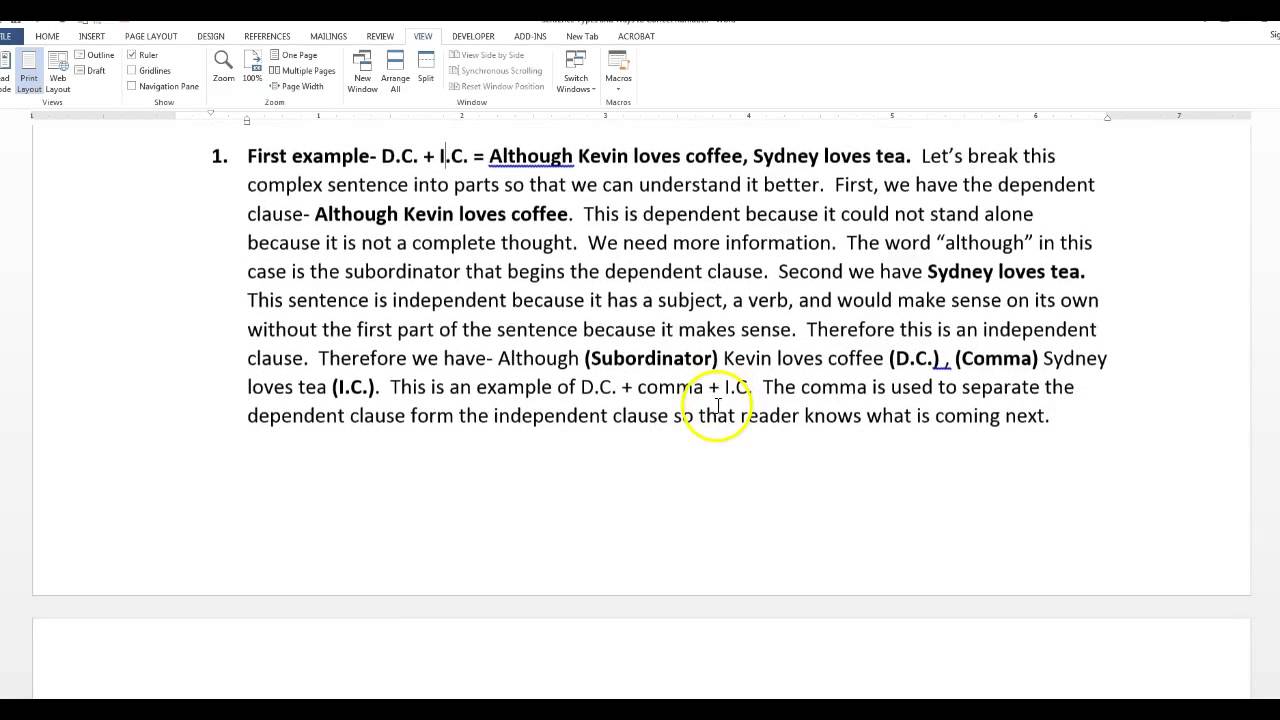Viewport: 1280px width, 720px height.
Task: Click first line indent marker on ruler
Action: click(x=211, y=113)
